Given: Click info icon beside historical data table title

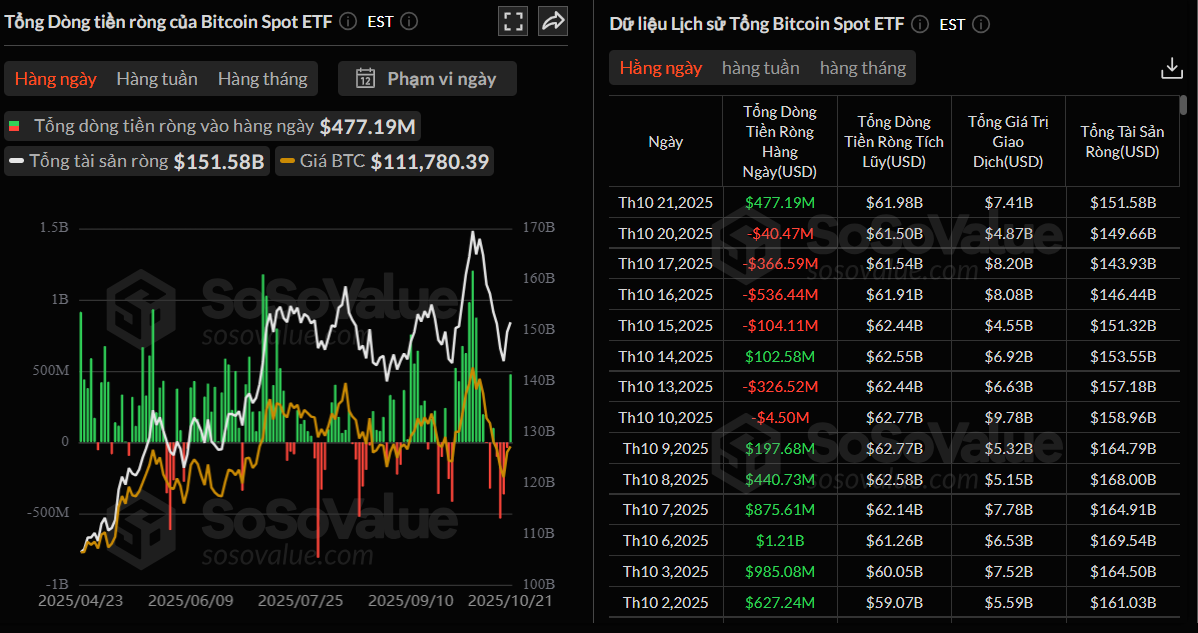Looking at the screenshot, I should pos(920,24).
